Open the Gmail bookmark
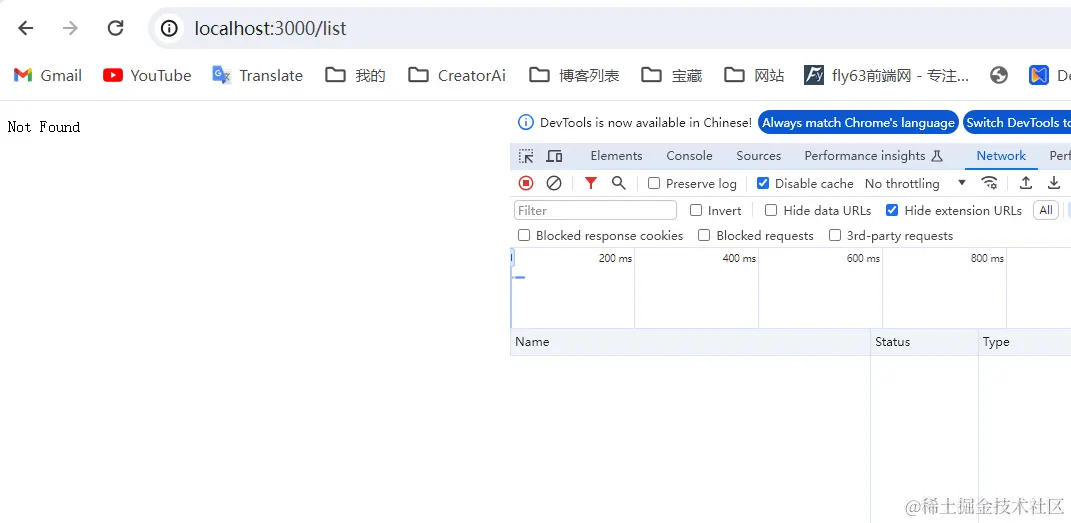The width and height of the screenshot is (1071, 523). (x=48, y=75)
